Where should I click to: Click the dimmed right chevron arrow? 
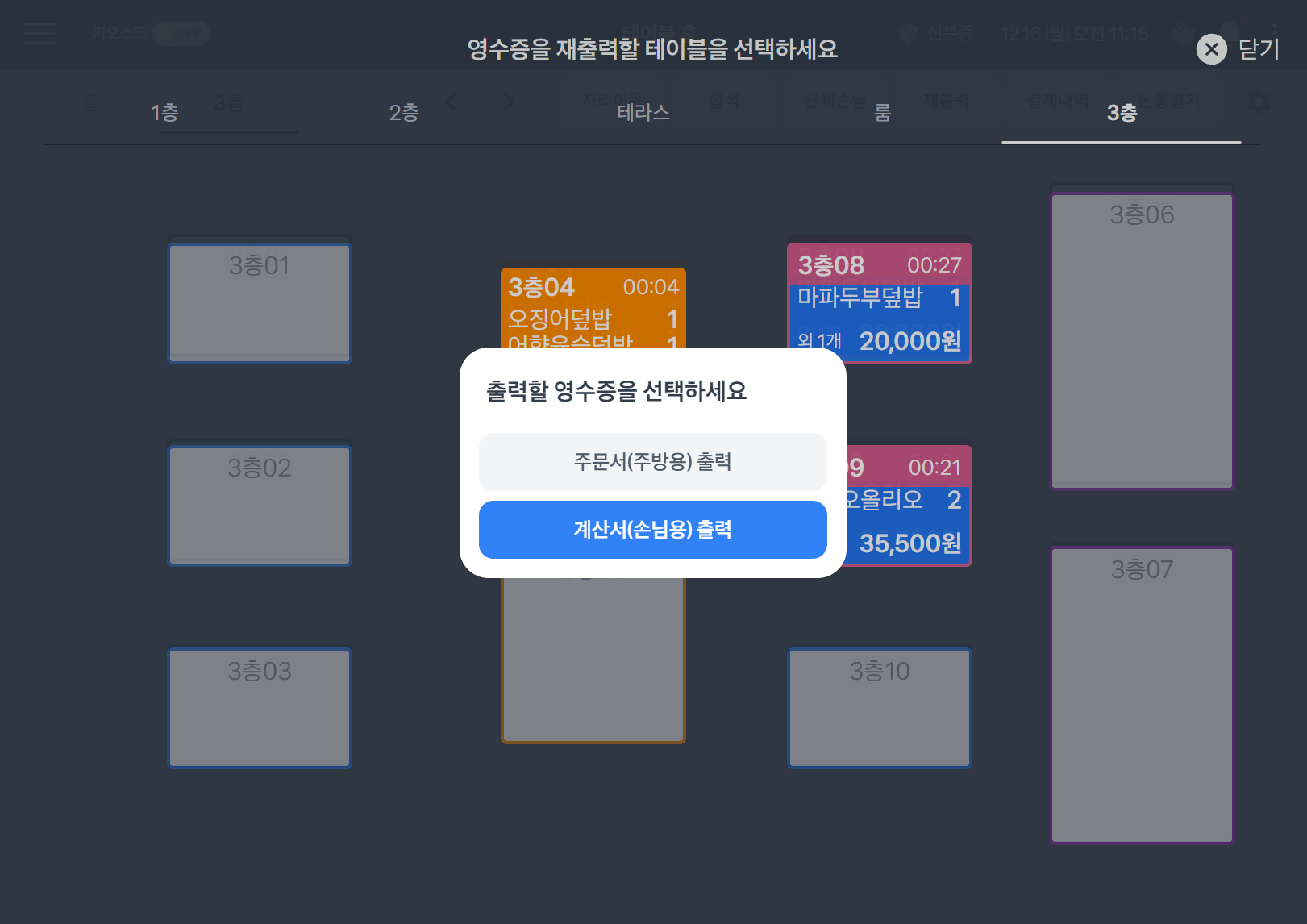[x=508, y=102]
